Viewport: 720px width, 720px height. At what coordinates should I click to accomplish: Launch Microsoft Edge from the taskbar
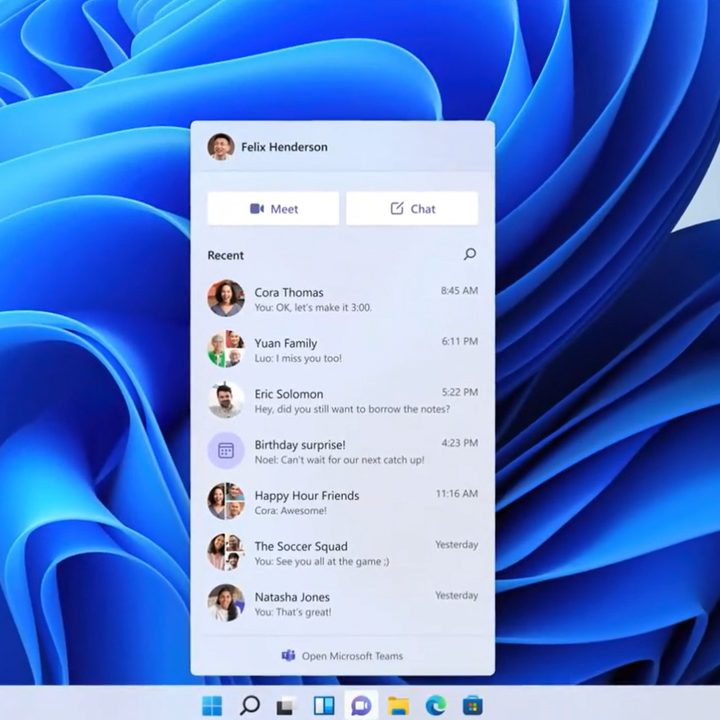[435, 705]
